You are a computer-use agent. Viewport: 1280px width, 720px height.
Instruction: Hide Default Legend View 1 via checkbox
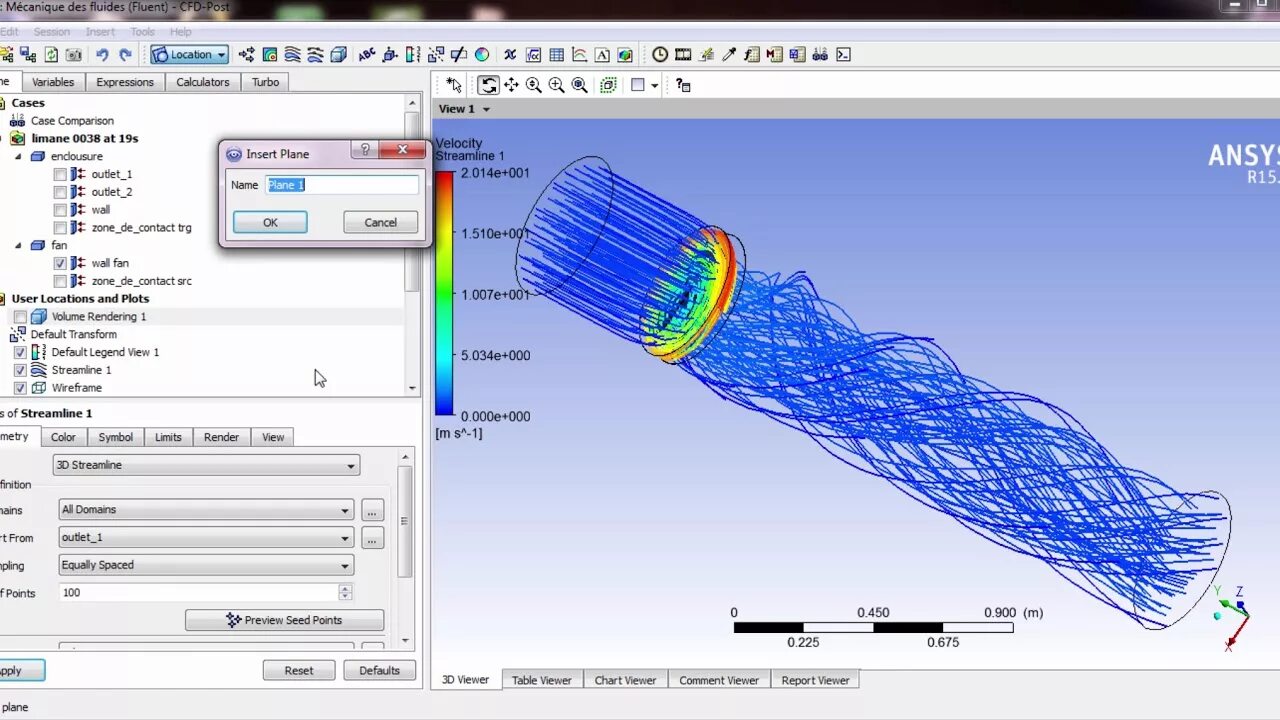pos(20,352)
